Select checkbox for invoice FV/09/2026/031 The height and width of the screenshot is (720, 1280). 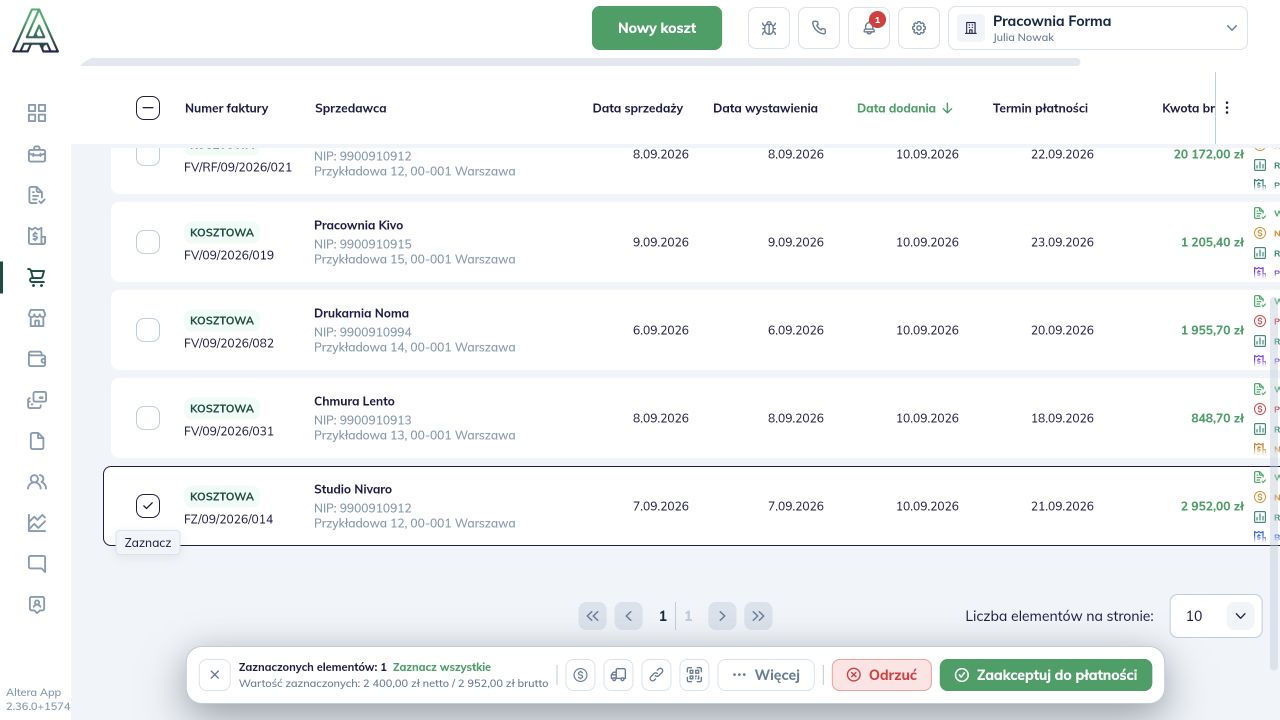pos(148,418)
